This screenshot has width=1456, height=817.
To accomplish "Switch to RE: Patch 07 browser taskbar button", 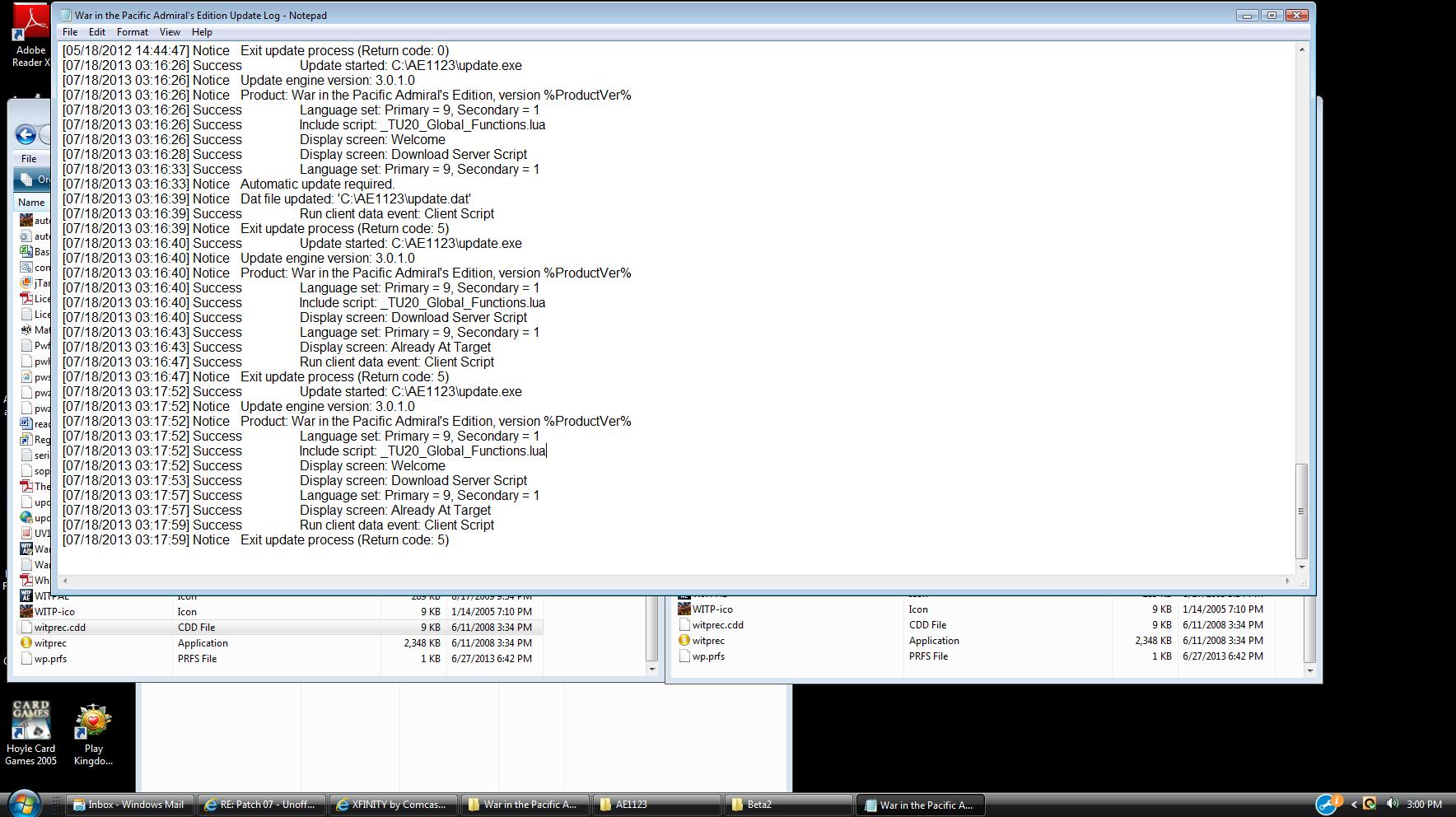I will pos(261,805).
